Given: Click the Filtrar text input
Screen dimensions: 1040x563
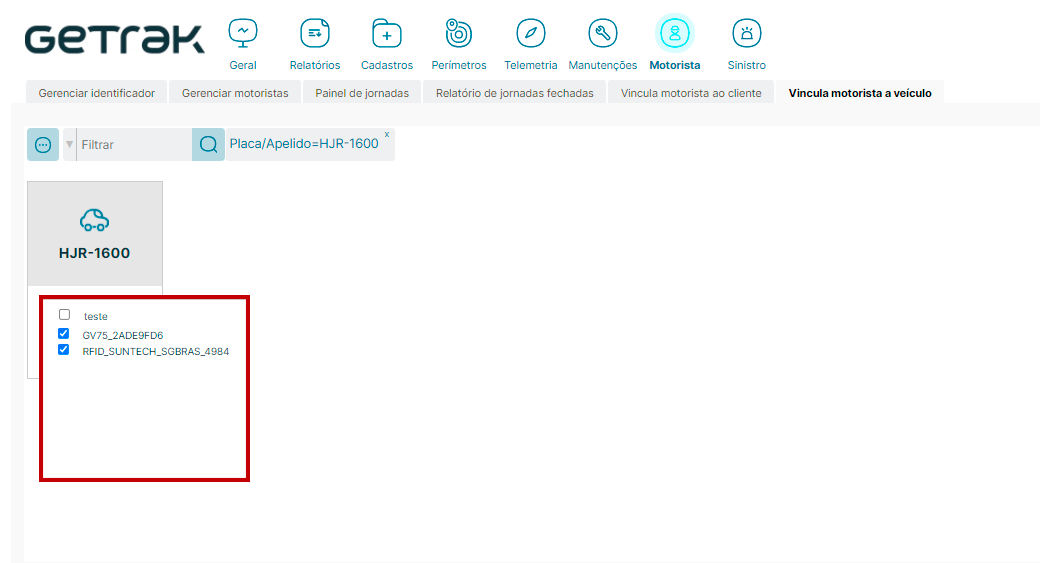Looking at the screenshot, I should [134, 145].
